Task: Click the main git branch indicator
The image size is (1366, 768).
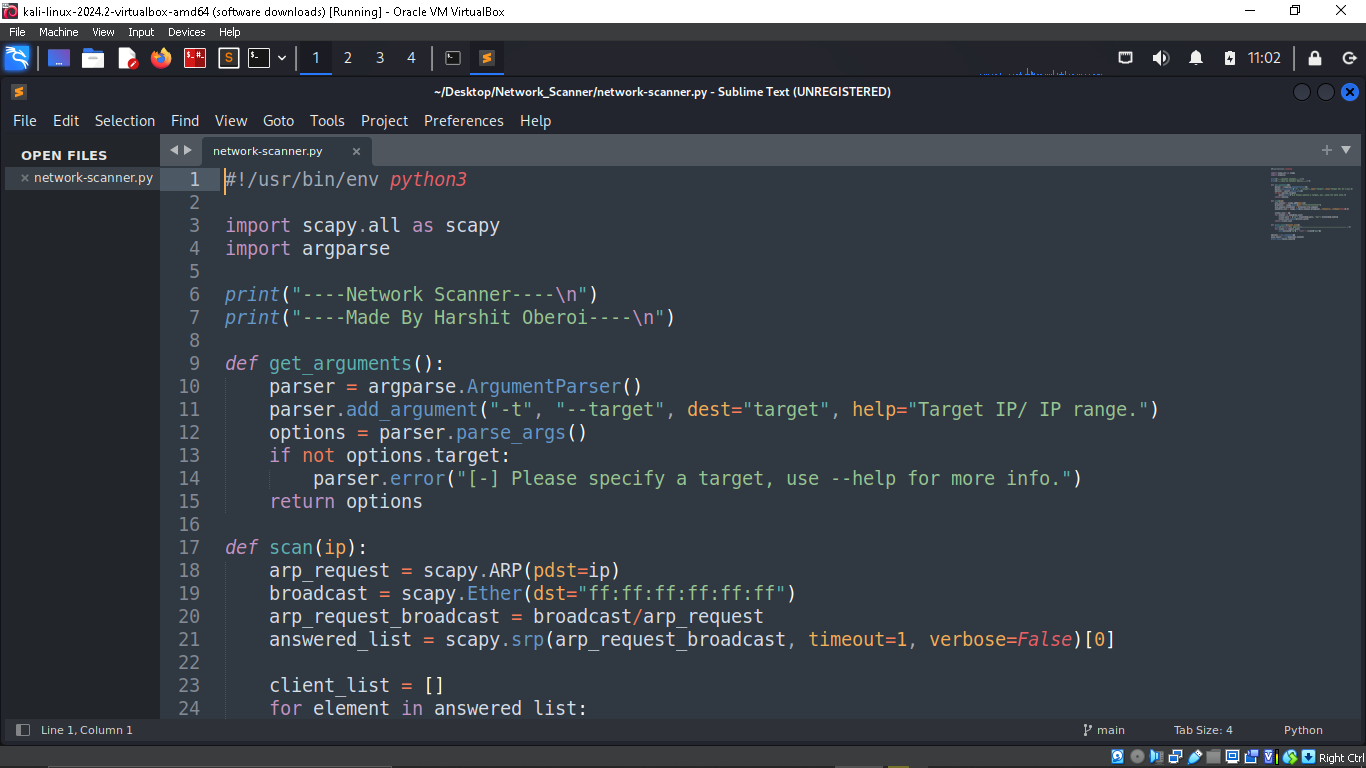Action: coord(1103,730)
